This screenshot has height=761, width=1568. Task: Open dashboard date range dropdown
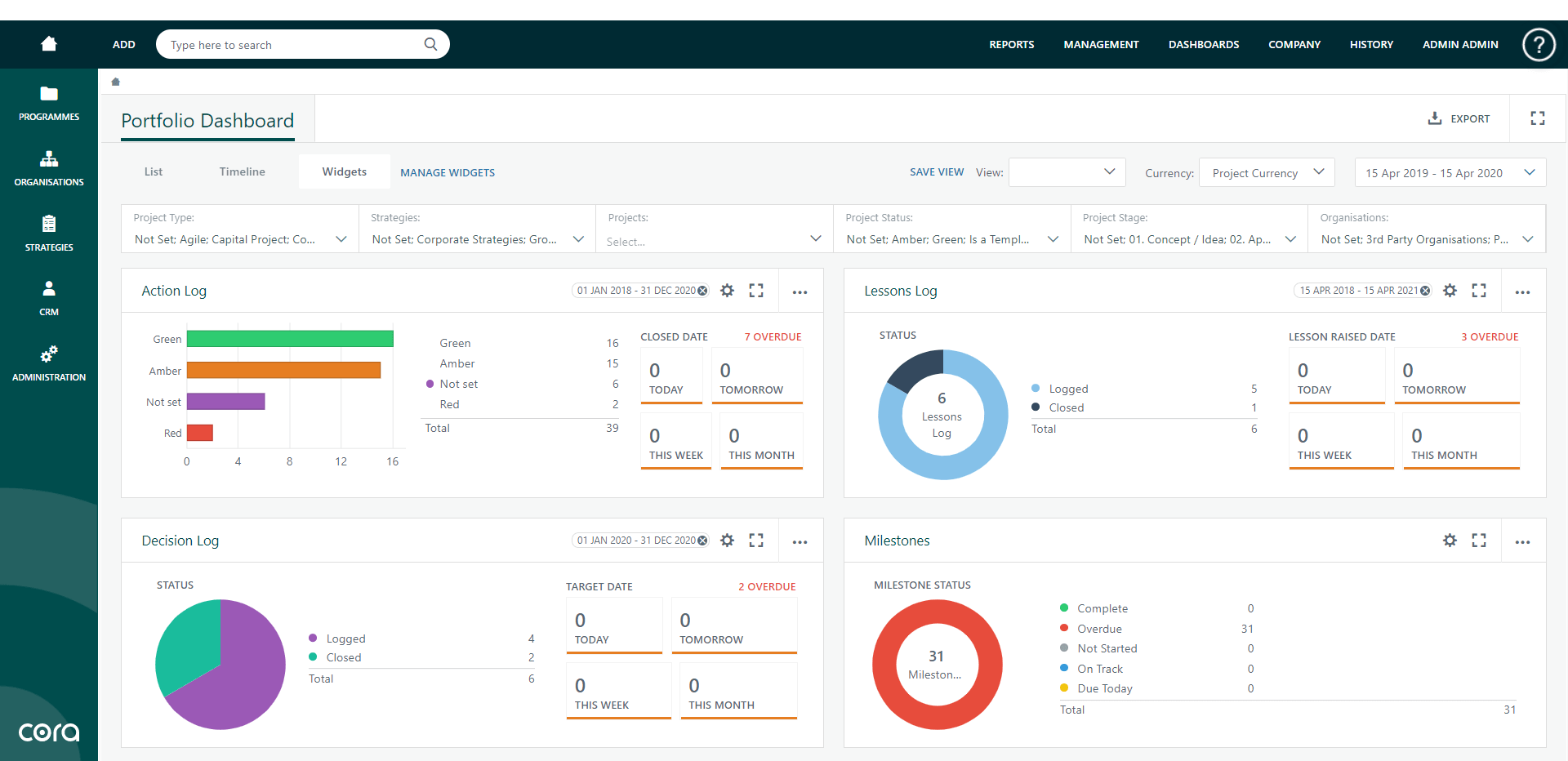1450,172
